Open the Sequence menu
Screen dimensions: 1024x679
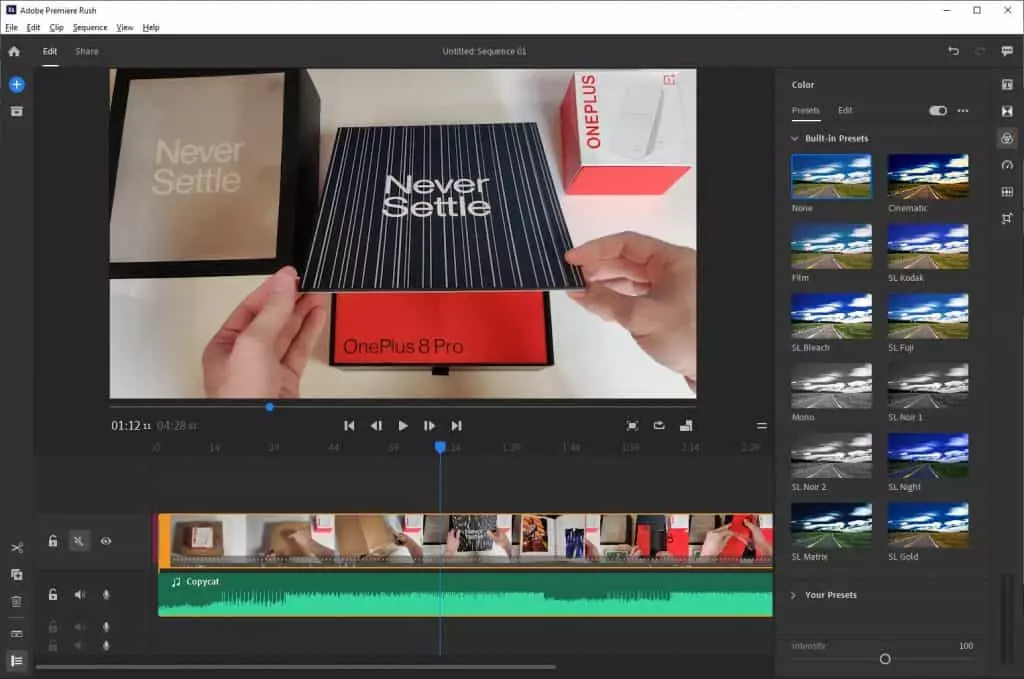click(x=90, y=27)
